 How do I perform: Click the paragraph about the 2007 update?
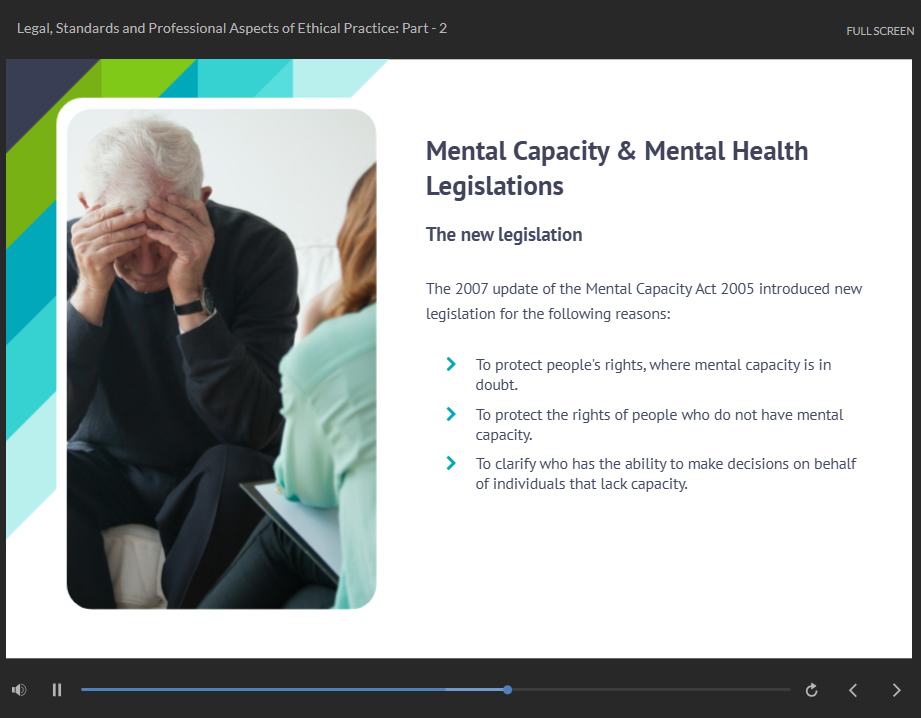643,301
